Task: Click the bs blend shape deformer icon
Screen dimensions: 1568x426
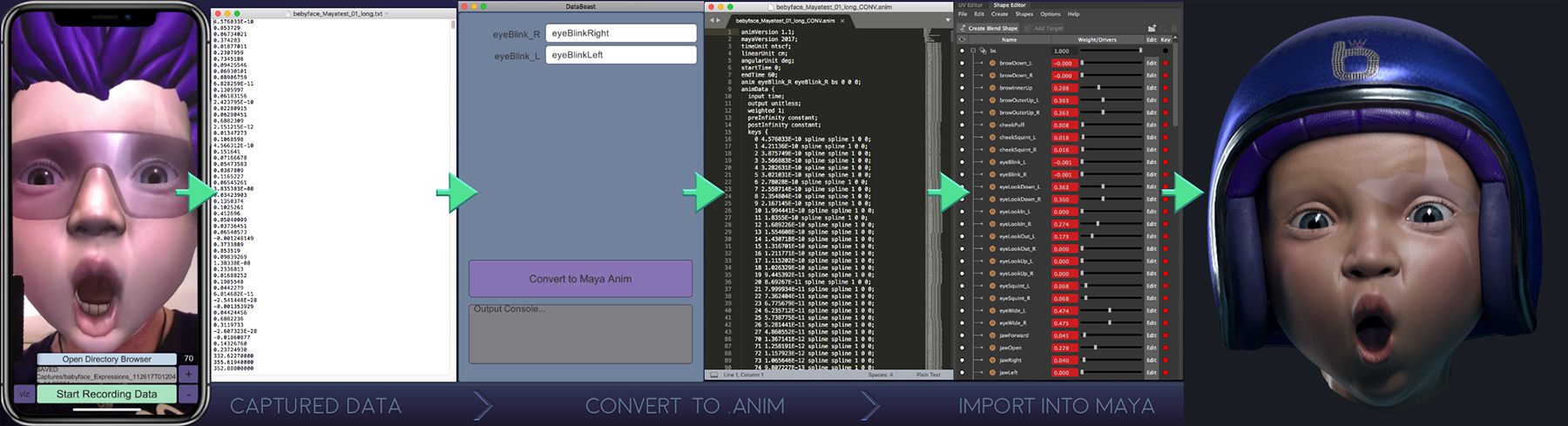Action: coord(983,51)
